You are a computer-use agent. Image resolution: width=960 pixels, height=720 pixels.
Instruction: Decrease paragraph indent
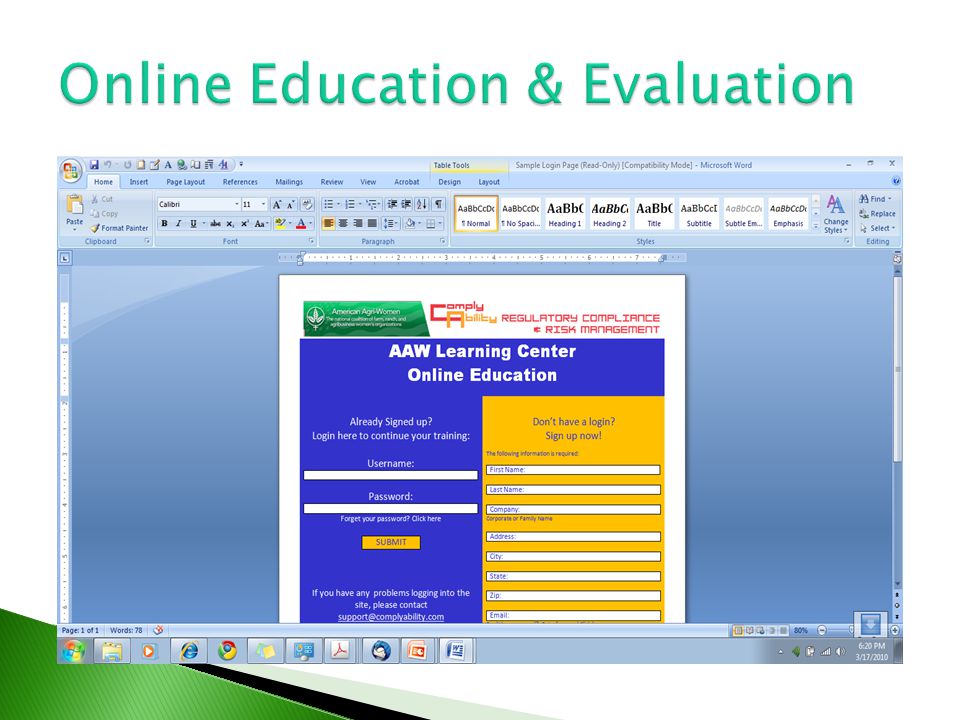[x=392, y=204]
